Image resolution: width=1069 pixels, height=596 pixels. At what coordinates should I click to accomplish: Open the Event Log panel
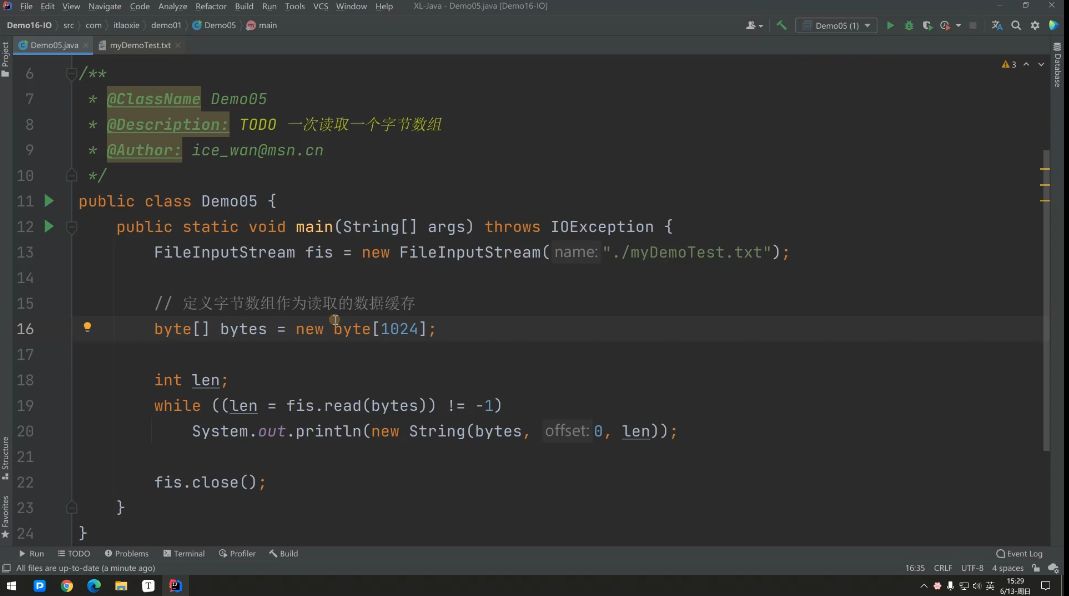1019,554
